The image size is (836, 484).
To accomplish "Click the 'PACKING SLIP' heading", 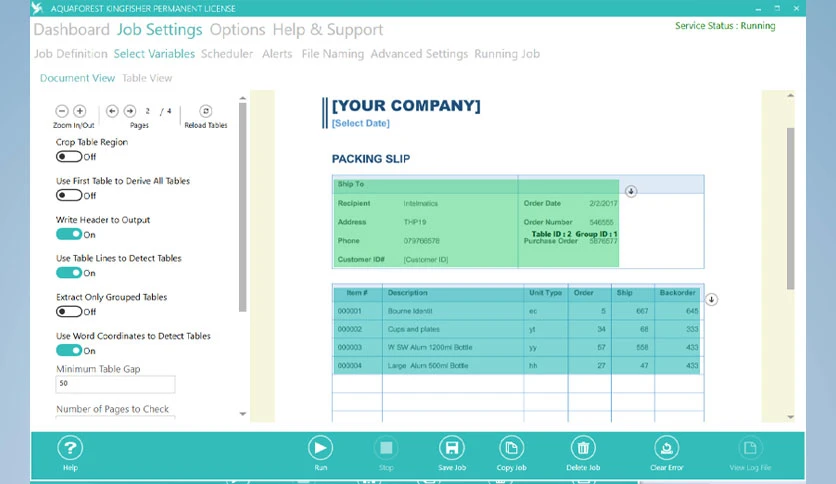I will (x=371, y=159).
